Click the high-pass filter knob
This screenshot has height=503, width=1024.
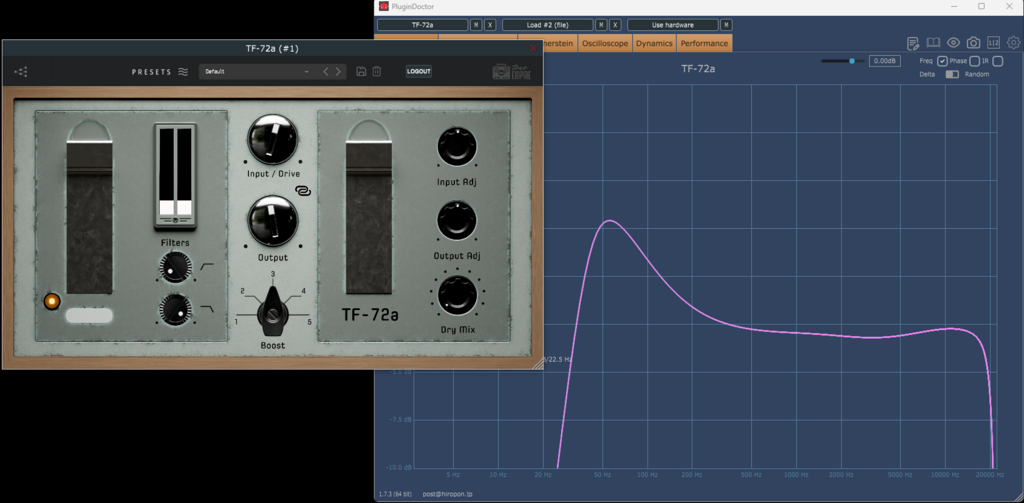(x=176, y=268)
